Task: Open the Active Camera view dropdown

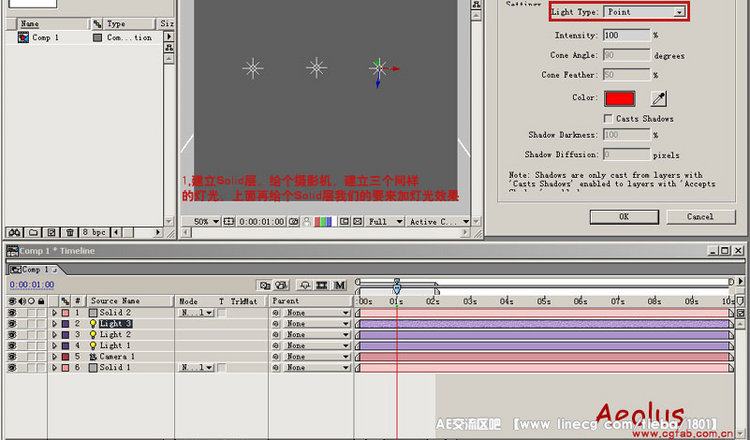Action: 439,221
